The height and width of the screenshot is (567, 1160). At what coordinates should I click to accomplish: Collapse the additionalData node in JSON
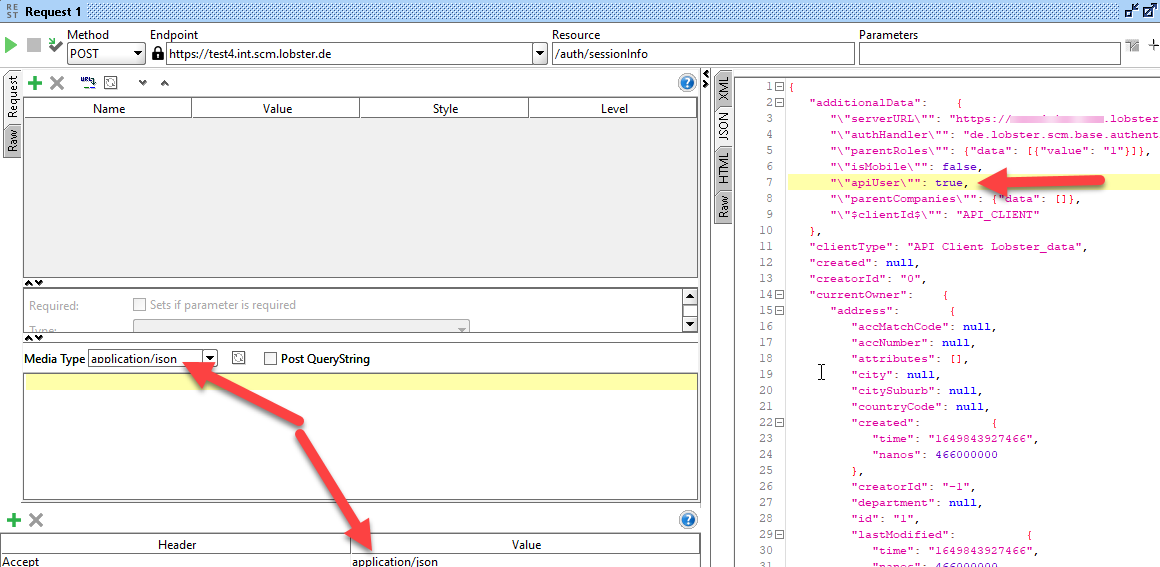[779, 102]
